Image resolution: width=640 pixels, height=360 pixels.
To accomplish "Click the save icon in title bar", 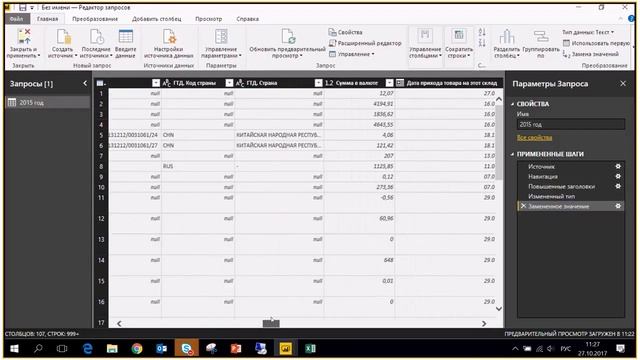I will pos(22,7).
